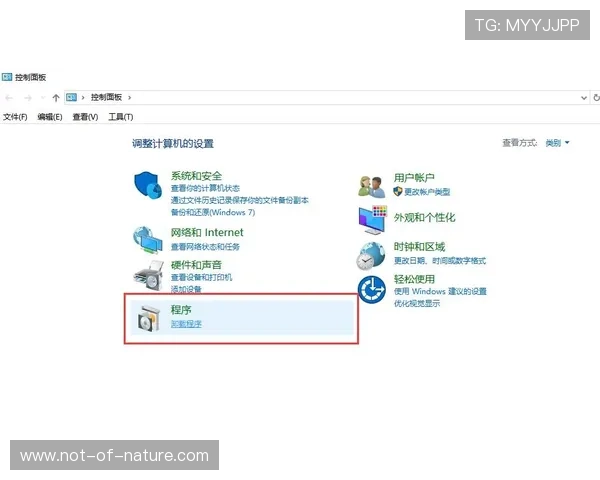Open 系统和安全 category link

point(196,176)
